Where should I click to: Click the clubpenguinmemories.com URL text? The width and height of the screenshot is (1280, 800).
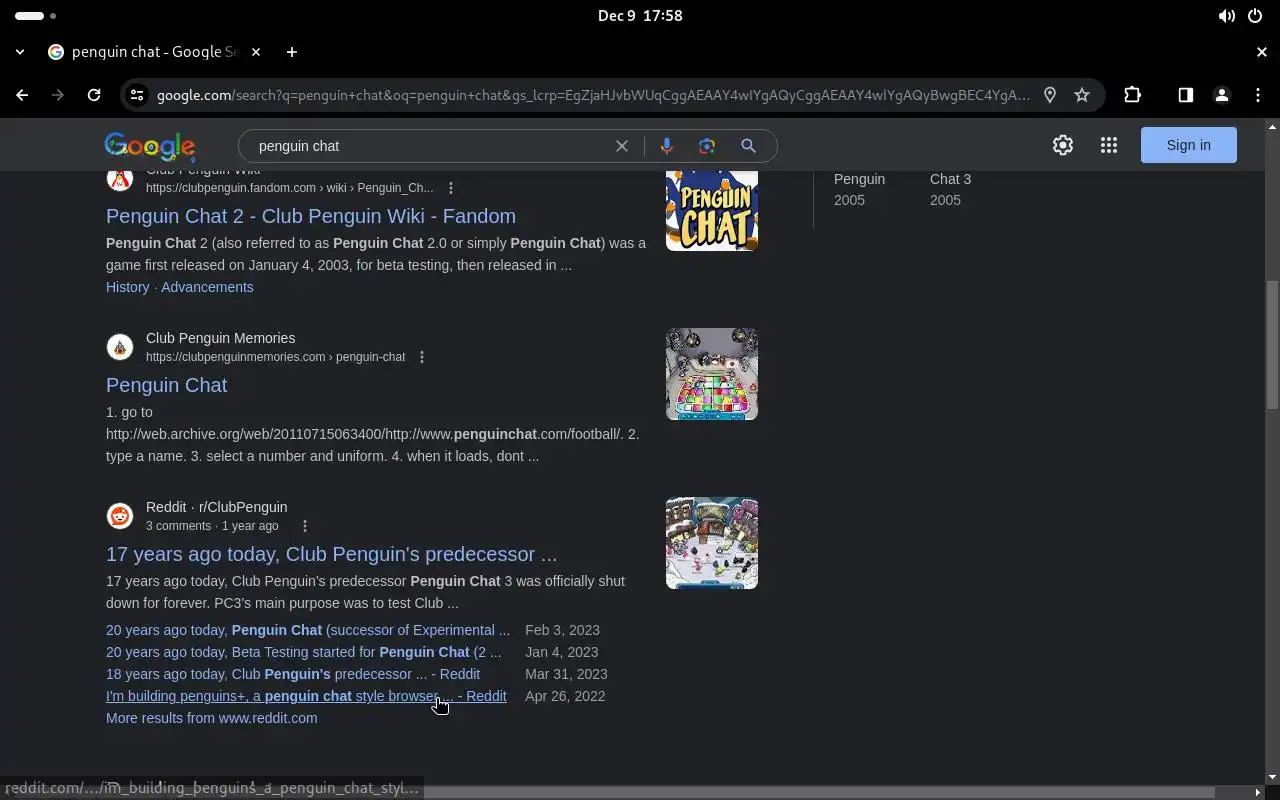275,357
